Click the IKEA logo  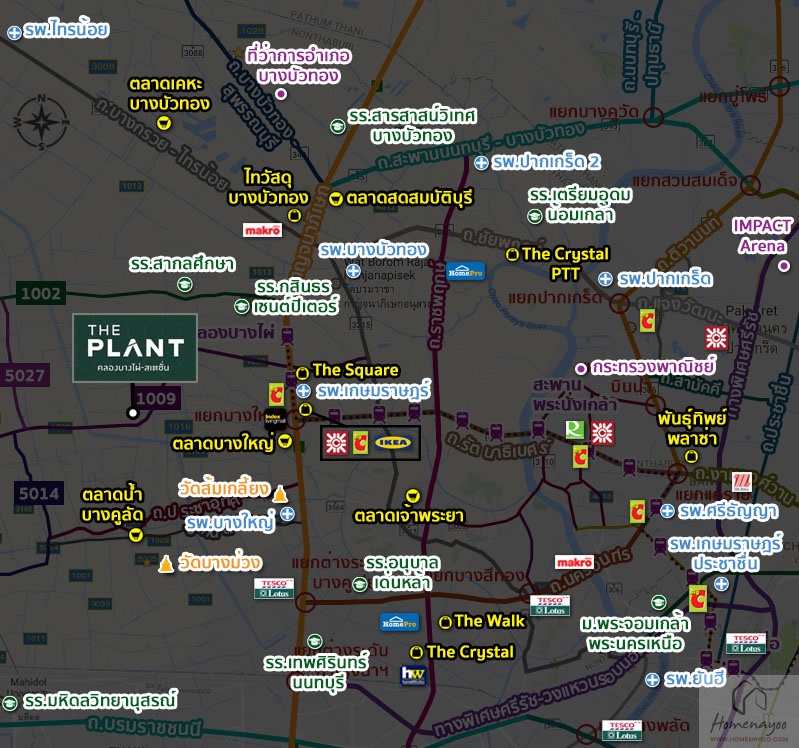[392, 443]
